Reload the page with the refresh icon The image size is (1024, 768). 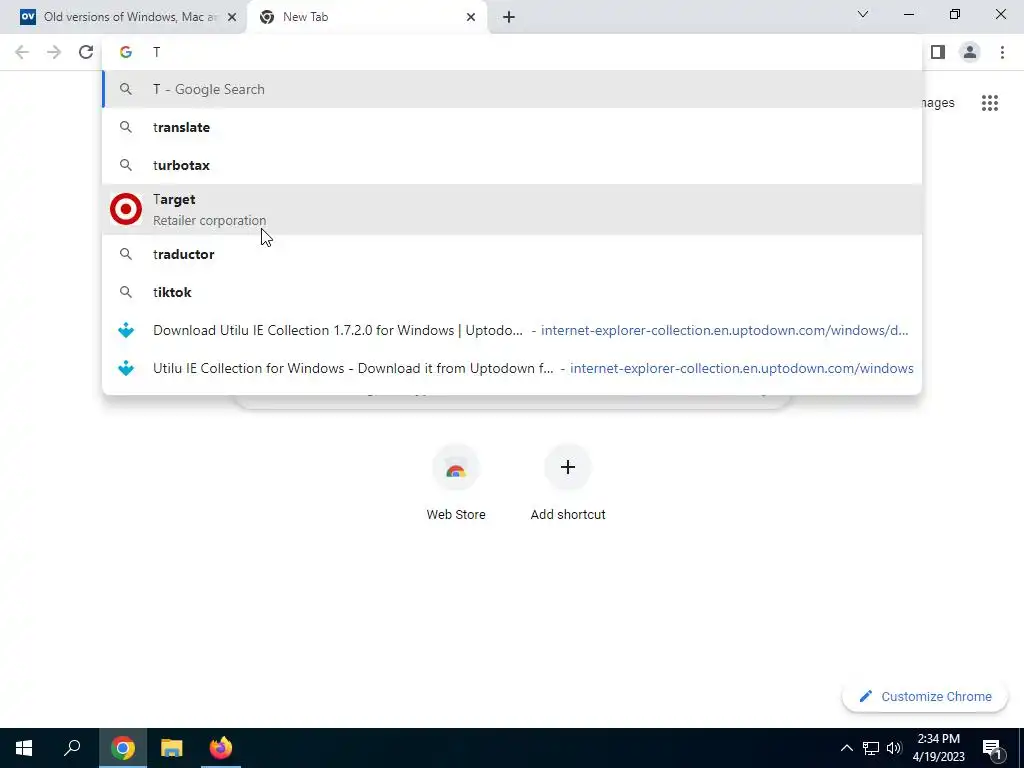86,52
